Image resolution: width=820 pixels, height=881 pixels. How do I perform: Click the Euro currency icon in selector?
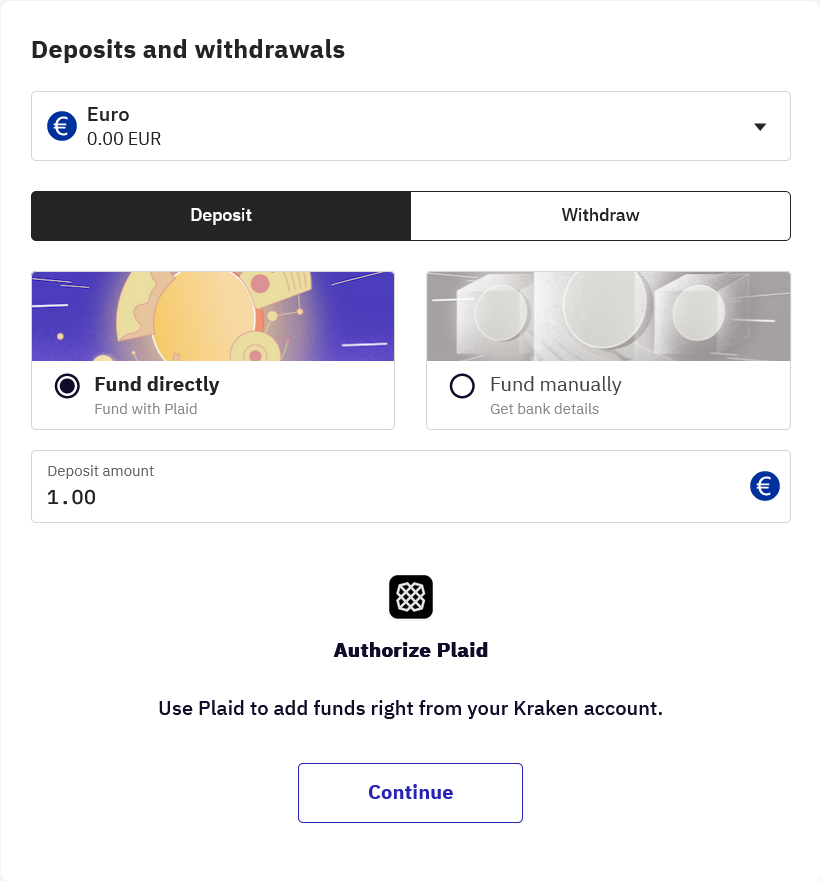pyautogui.click(x=62, y=126)
